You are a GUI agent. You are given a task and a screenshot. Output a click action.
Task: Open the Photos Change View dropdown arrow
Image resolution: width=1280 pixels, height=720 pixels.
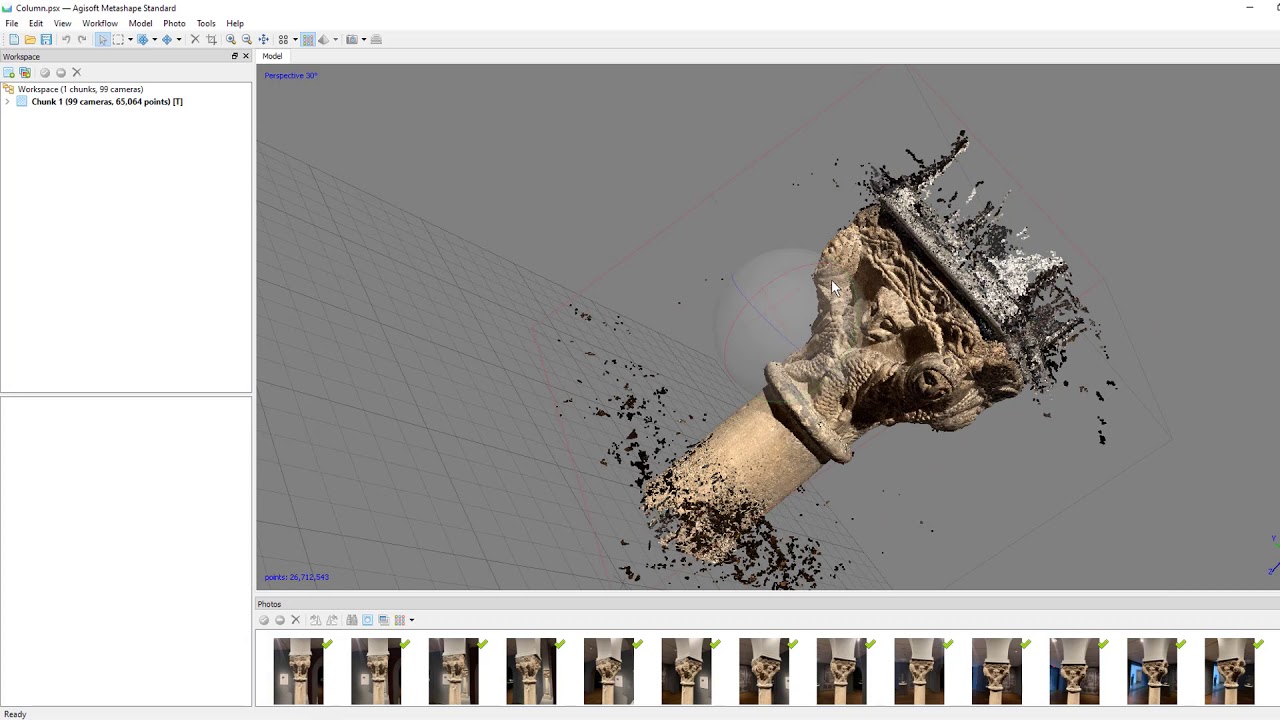point(411,620)
